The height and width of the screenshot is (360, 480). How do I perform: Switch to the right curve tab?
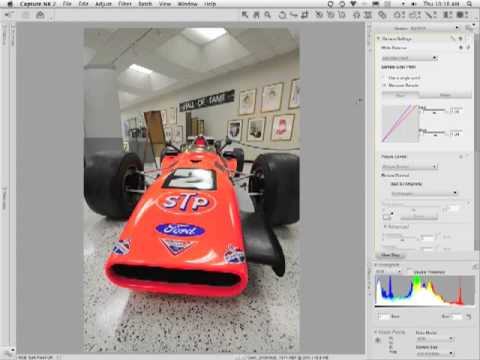tap(445, 95)
